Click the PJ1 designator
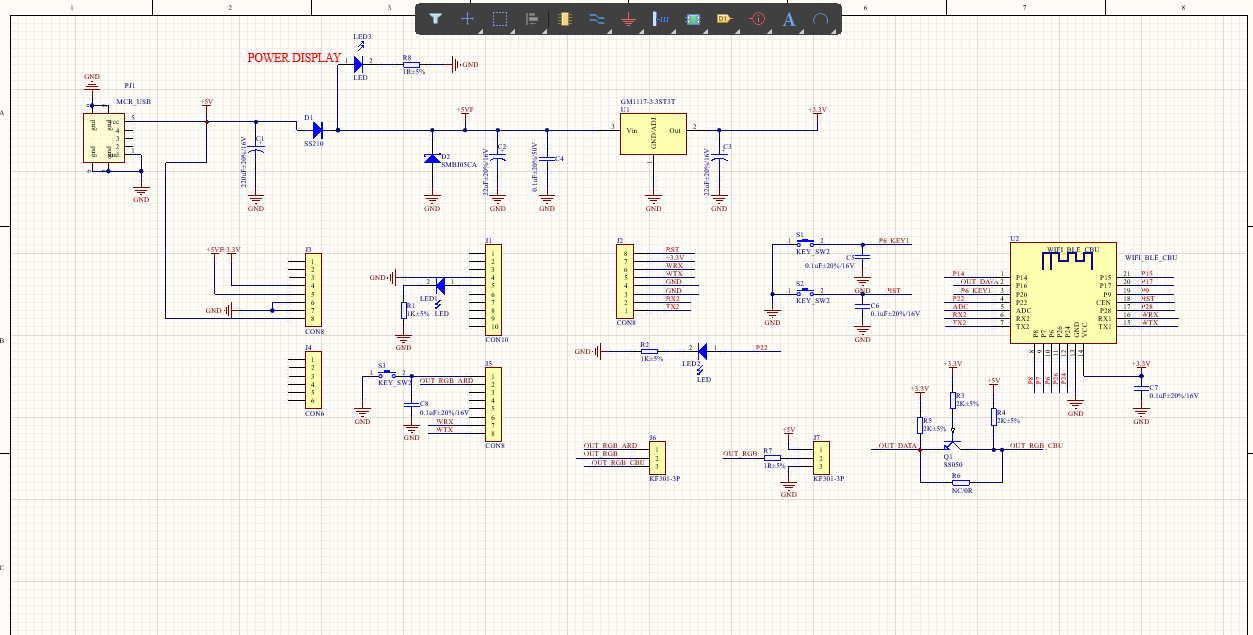1253x635 pixels. [129, 86]
